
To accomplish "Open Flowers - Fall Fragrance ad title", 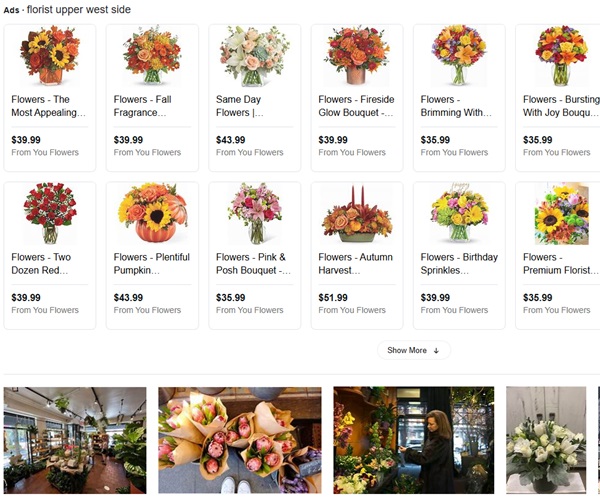I will click(x=142, y=106).
